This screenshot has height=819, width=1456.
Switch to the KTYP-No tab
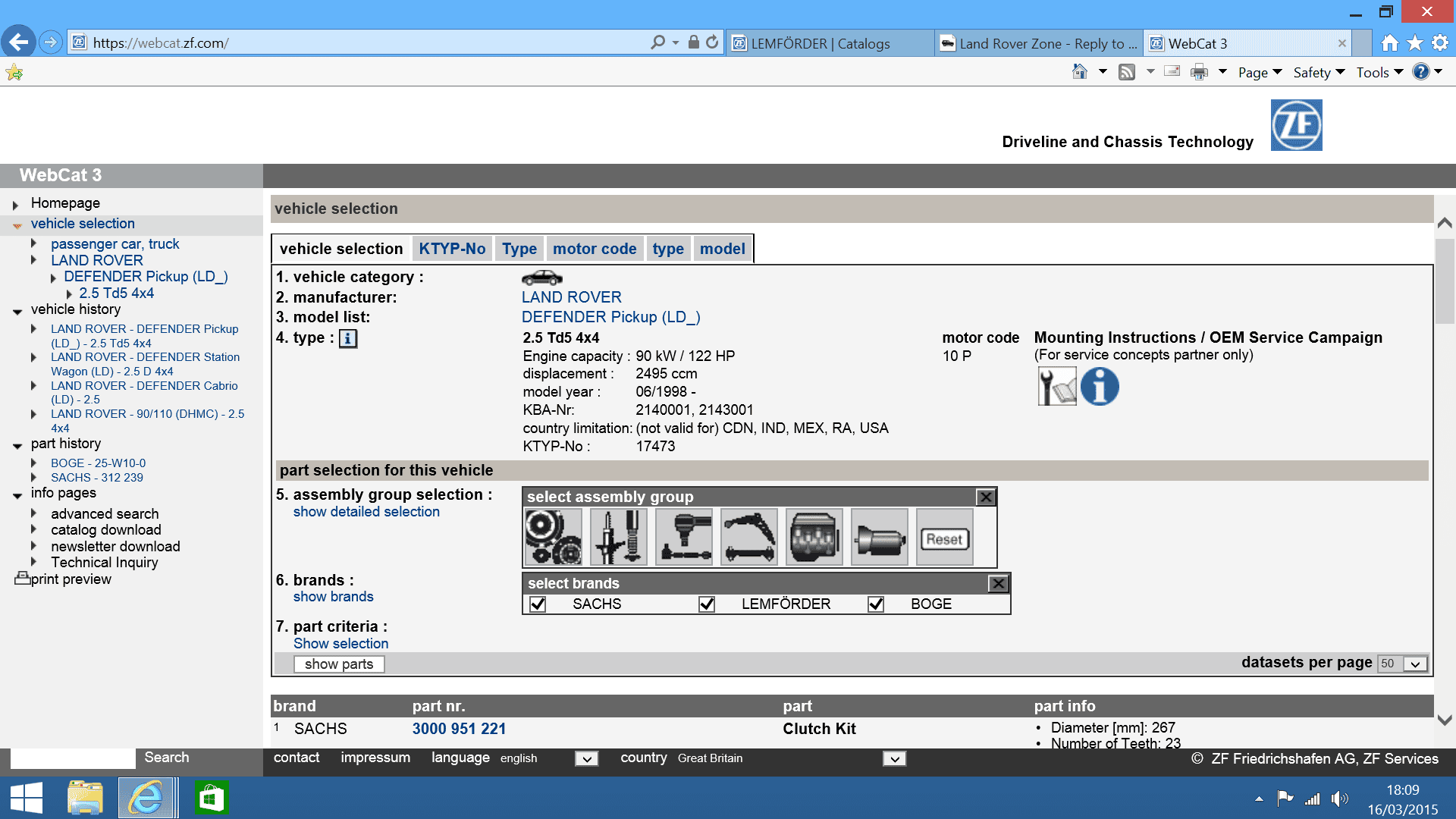click(x=452, y=249)
